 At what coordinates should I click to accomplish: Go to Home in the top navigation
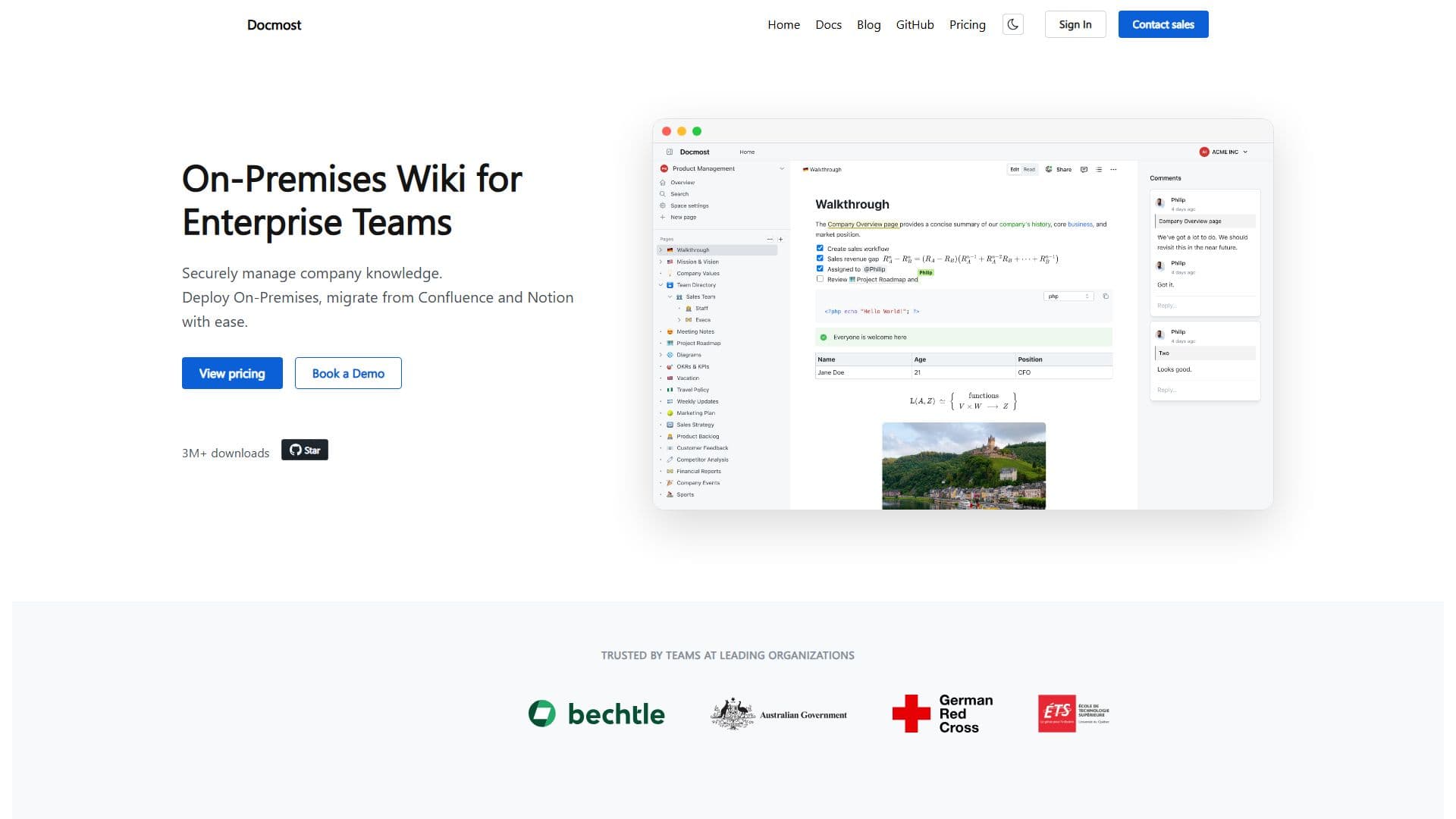click(783, 24)
